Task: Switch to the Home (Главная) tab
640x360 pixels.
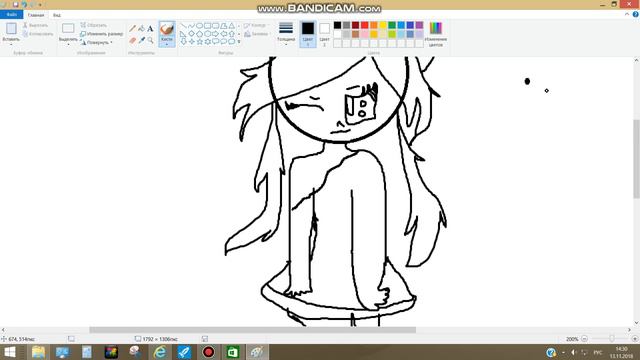Action: 36,15
